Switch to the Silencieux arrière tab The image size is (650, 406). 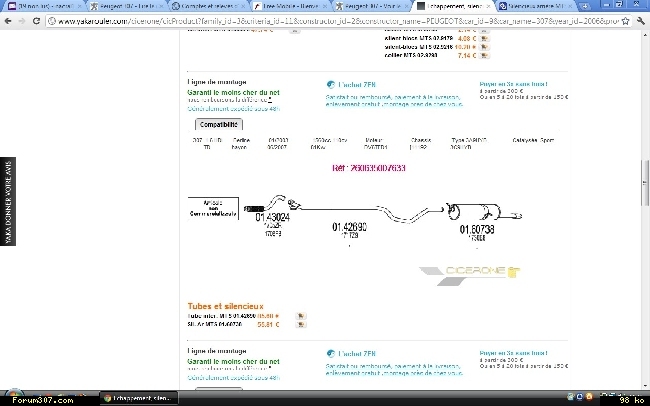tap(536, 6)
